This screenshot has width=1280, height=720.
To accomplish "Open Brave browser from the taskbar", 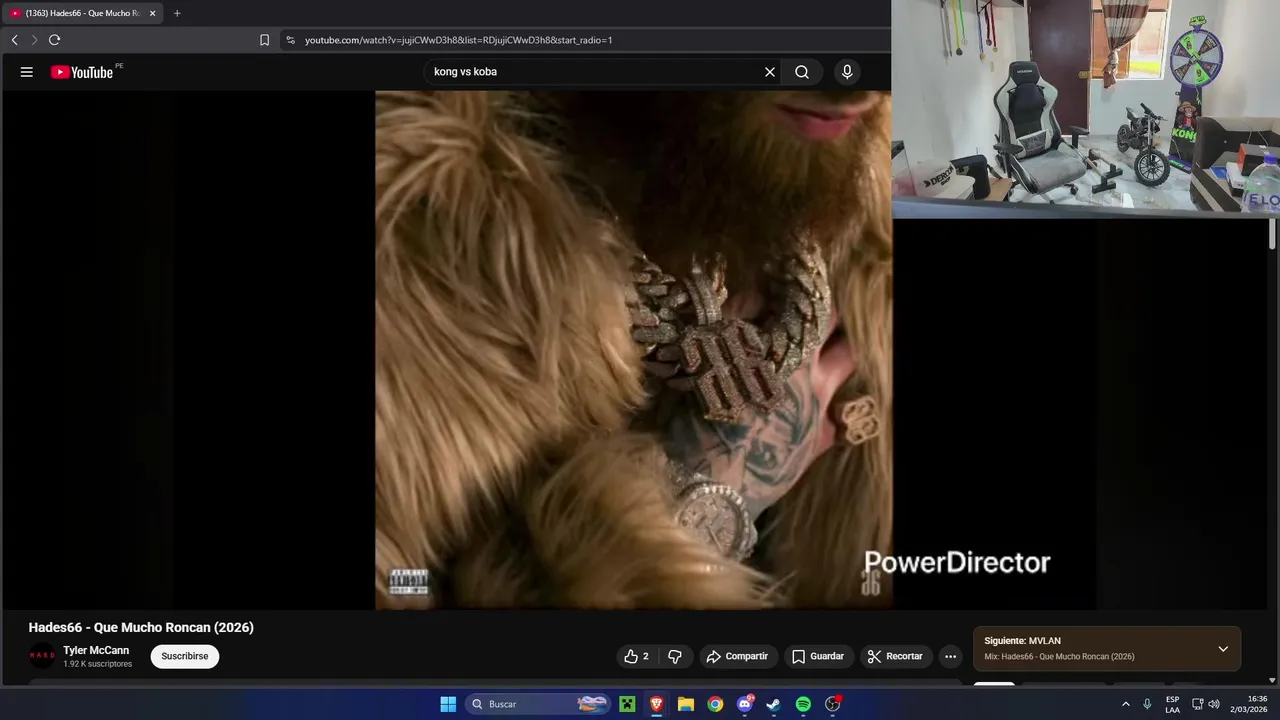I will coord(656,704).
